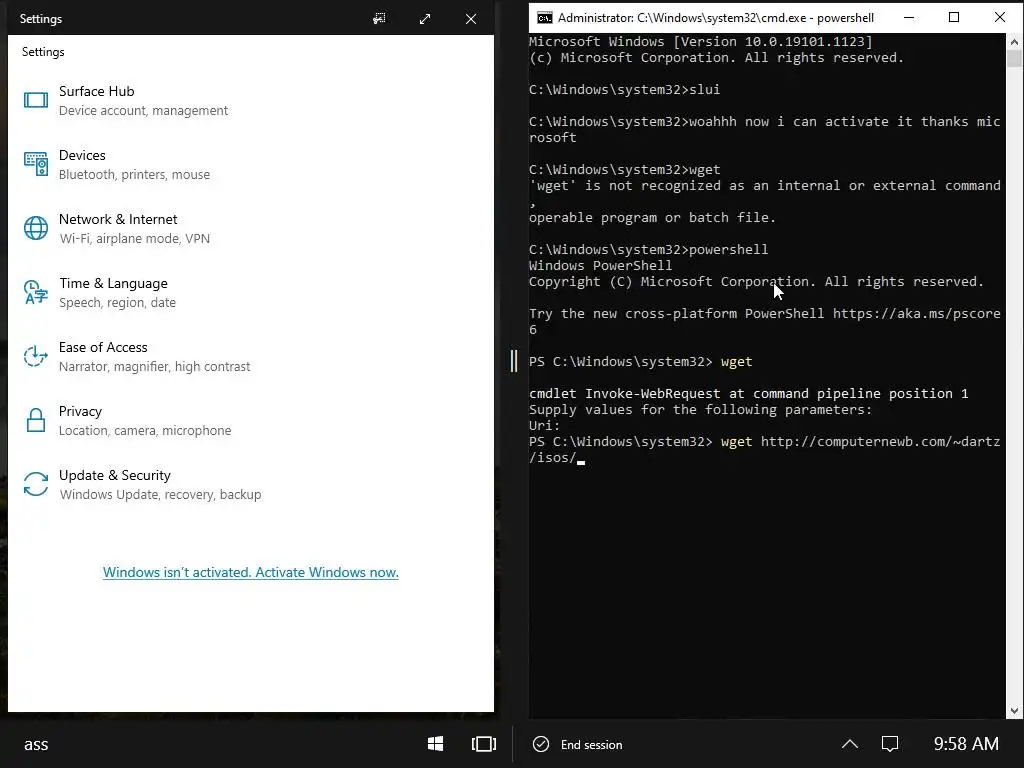Click the snap/move icon in Settings title bar
The width and height of the screenshot is (1024, 768).
pyautogui.click(x=379, y=18)
